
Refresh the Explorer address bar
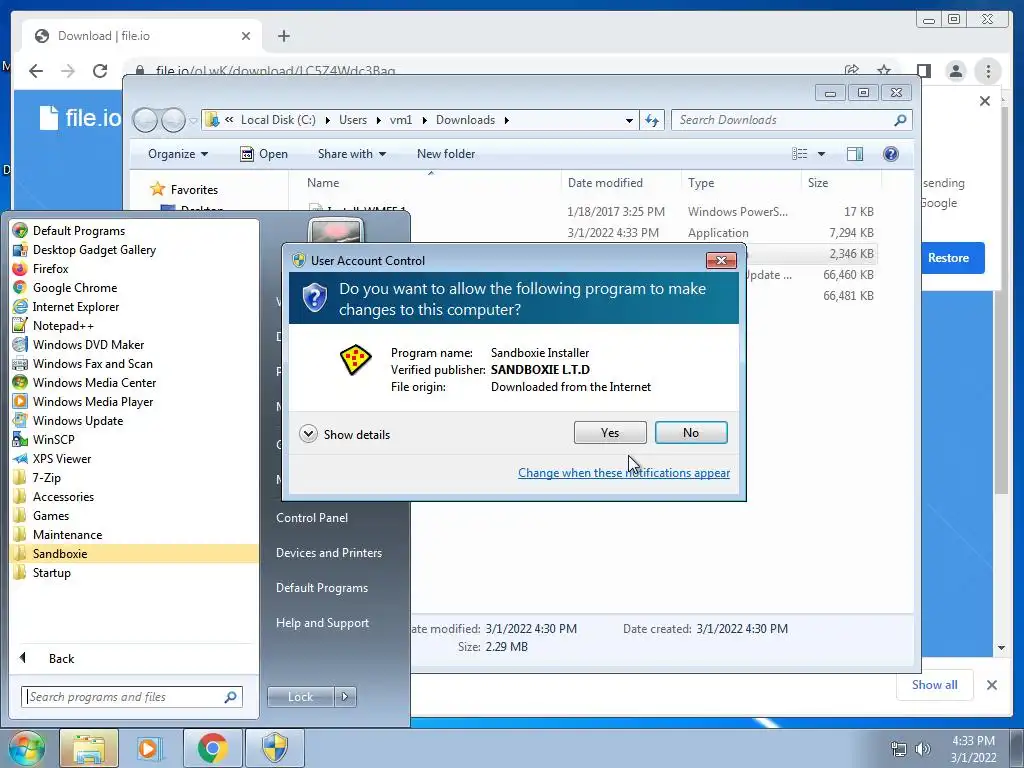pyautogui.click(x=652, y=120)
